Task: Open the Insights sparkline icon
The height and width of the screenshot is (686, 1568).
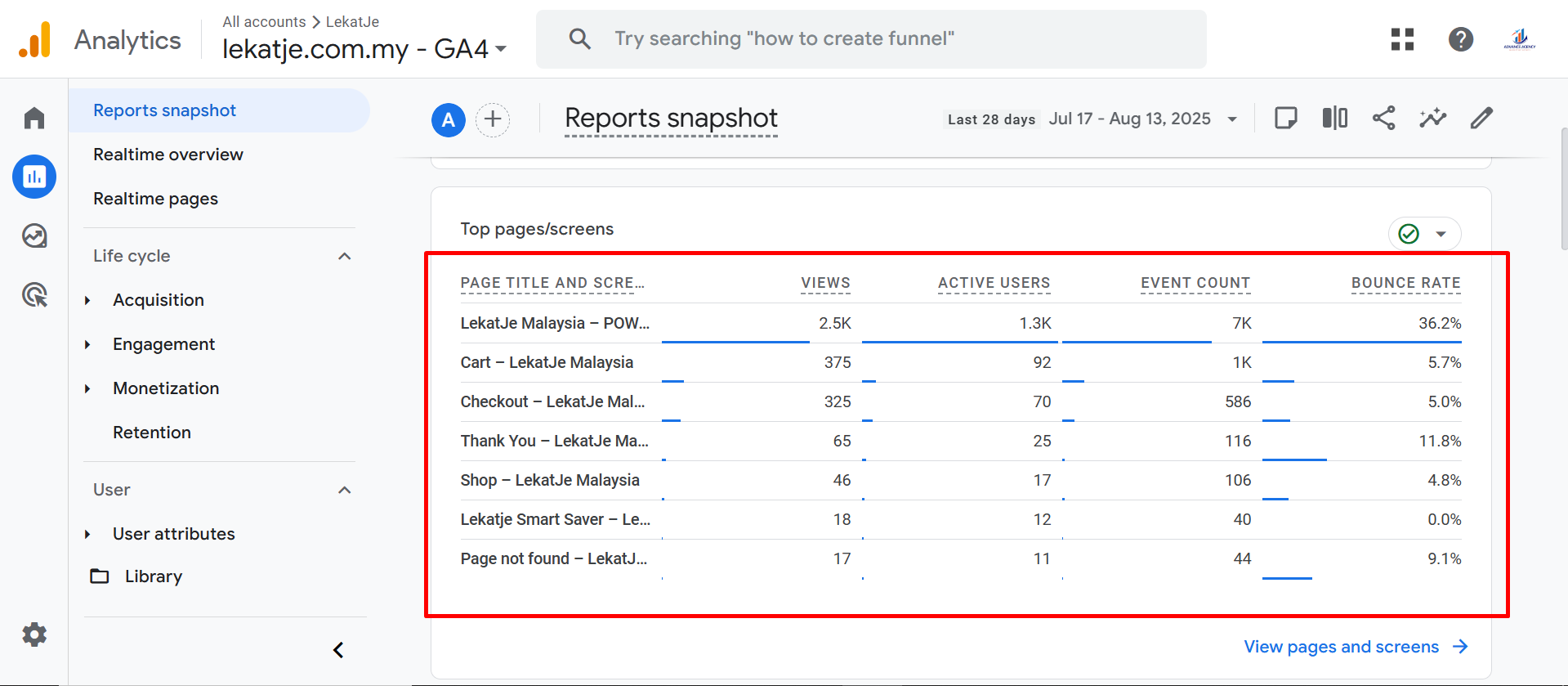Action: (1432, 119)
